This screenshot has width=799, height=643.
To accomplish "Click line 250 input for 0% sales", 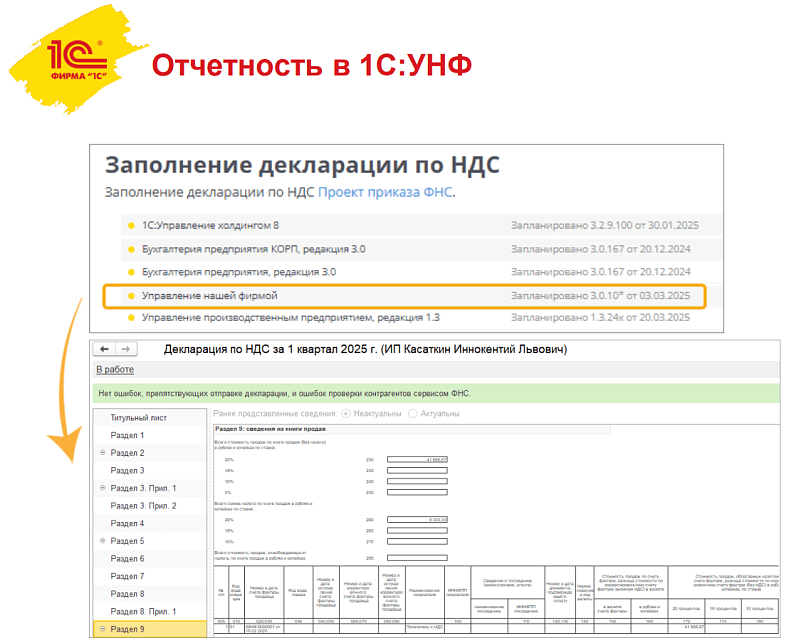I will pyautogui.click(x=417, y=492).
